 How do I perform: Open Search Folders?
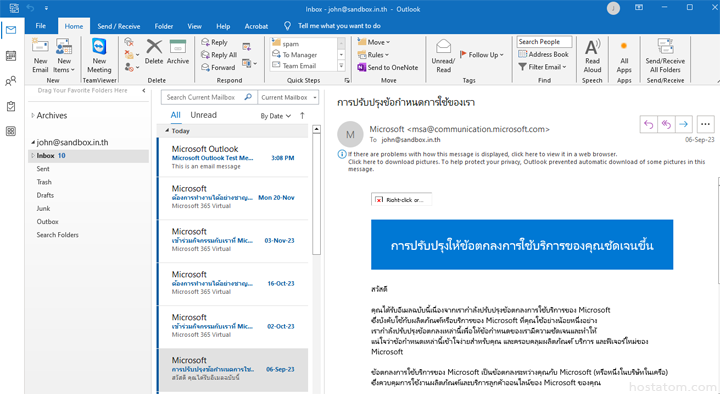(57, 235)
